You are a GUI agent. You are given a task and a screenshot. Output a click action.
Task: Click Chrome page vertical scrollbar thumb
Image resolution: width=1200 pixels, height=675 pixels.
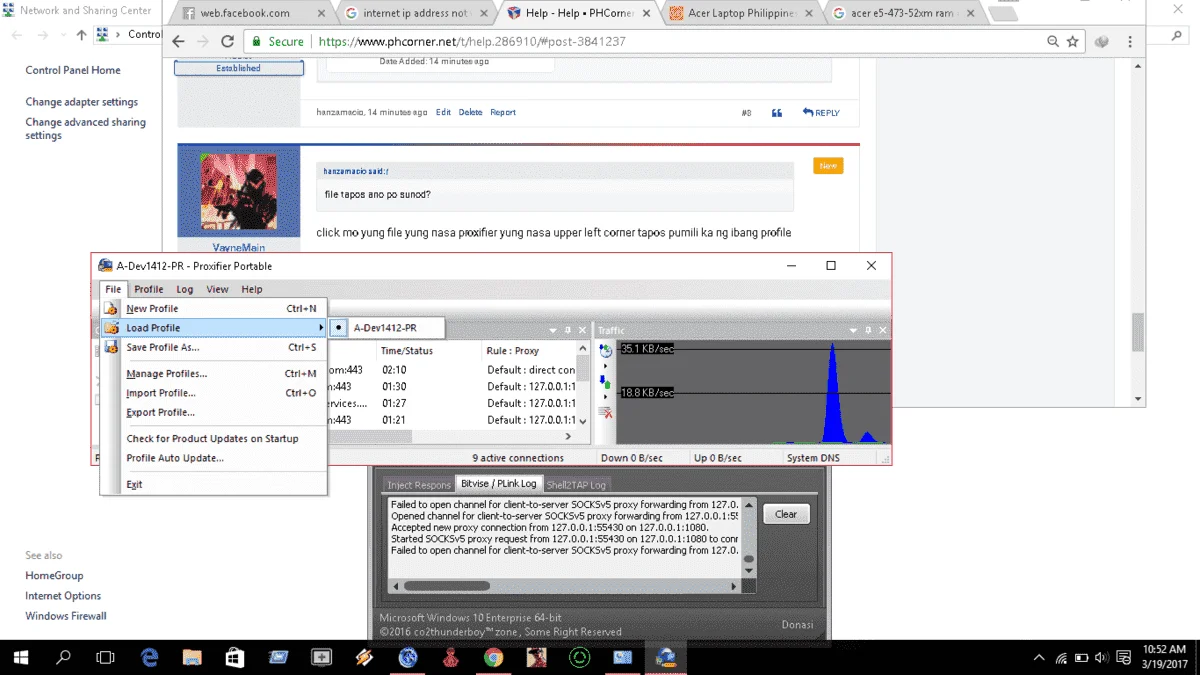click(x=1138, y=332)
